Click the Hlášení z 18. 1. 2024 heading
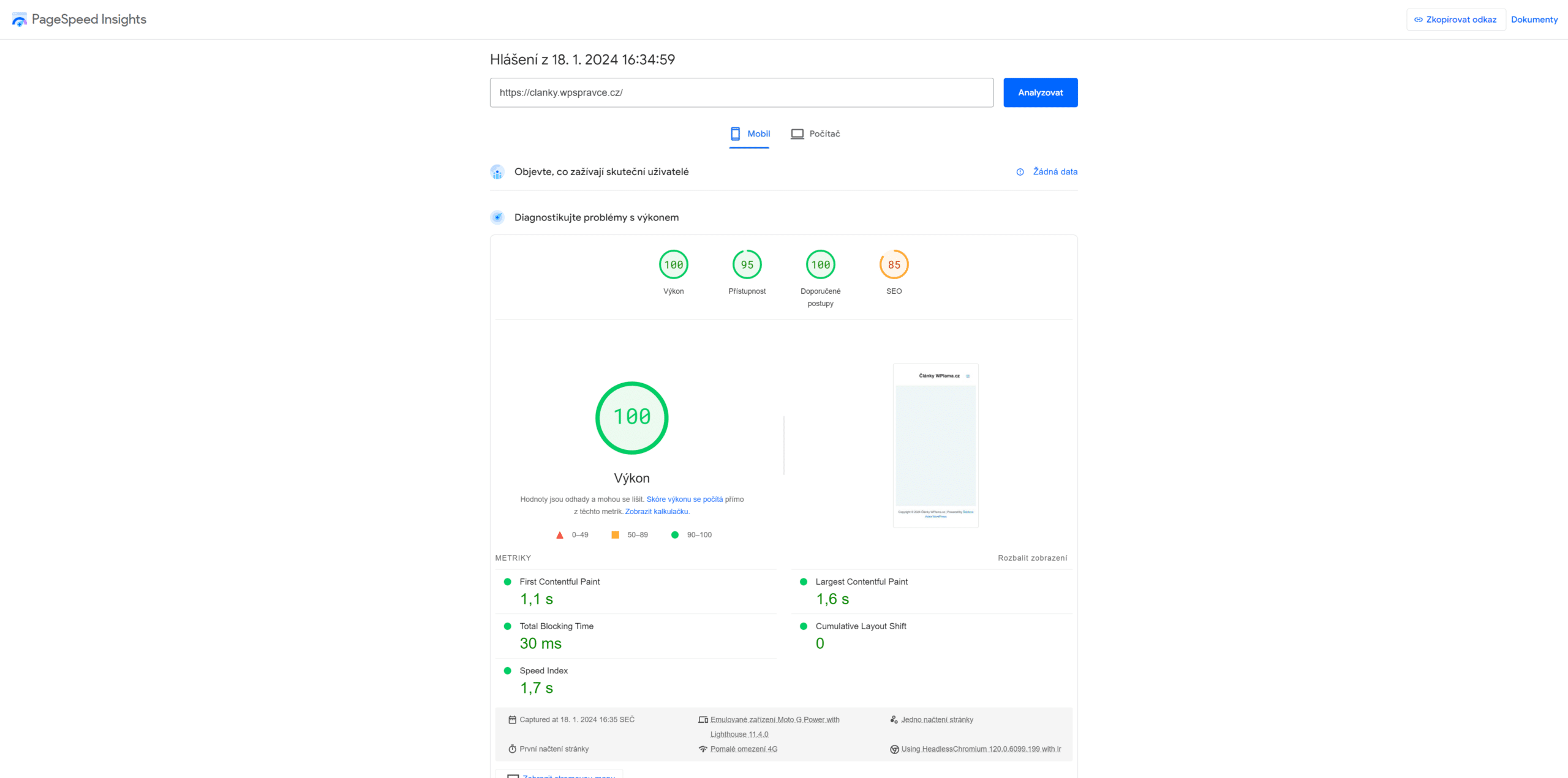Image resolution: width=1568 pixels, height=778 pixels. click(582, 59)
